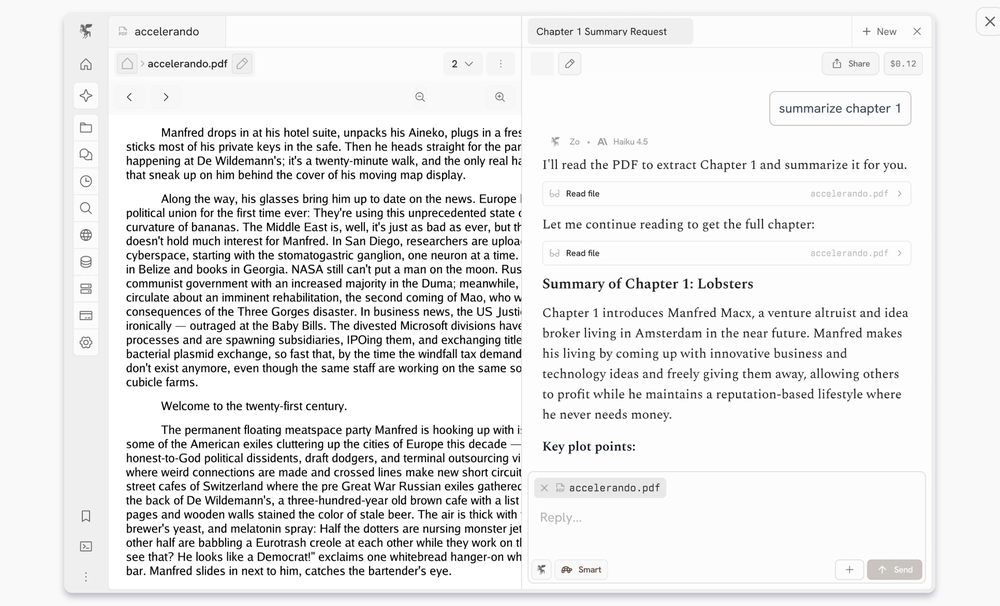1000x606 pixels.
Task: Go to the next PDF page
Action: coord(166,97)
